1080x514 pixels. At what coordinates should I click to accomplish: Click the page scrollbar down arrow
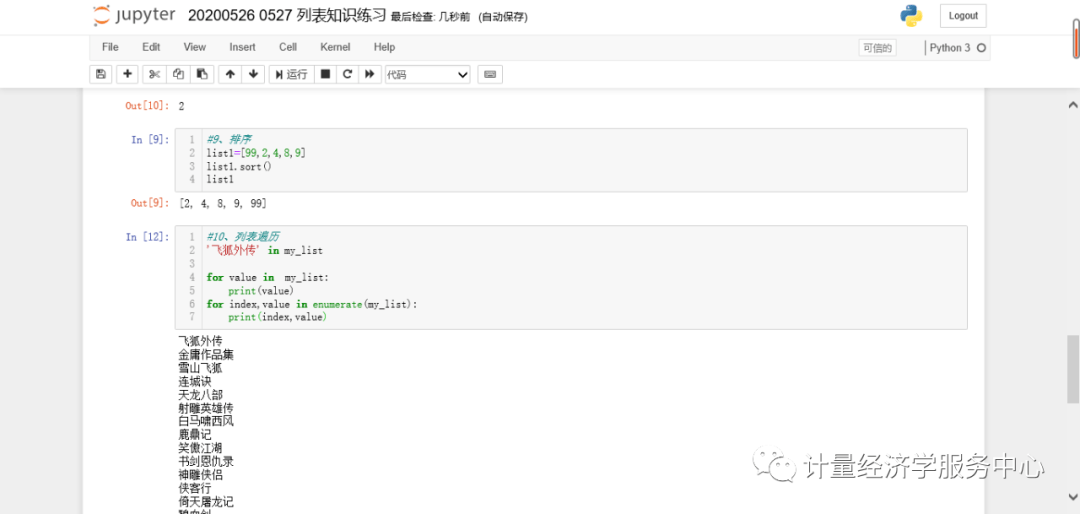[x=1072, y=495]
